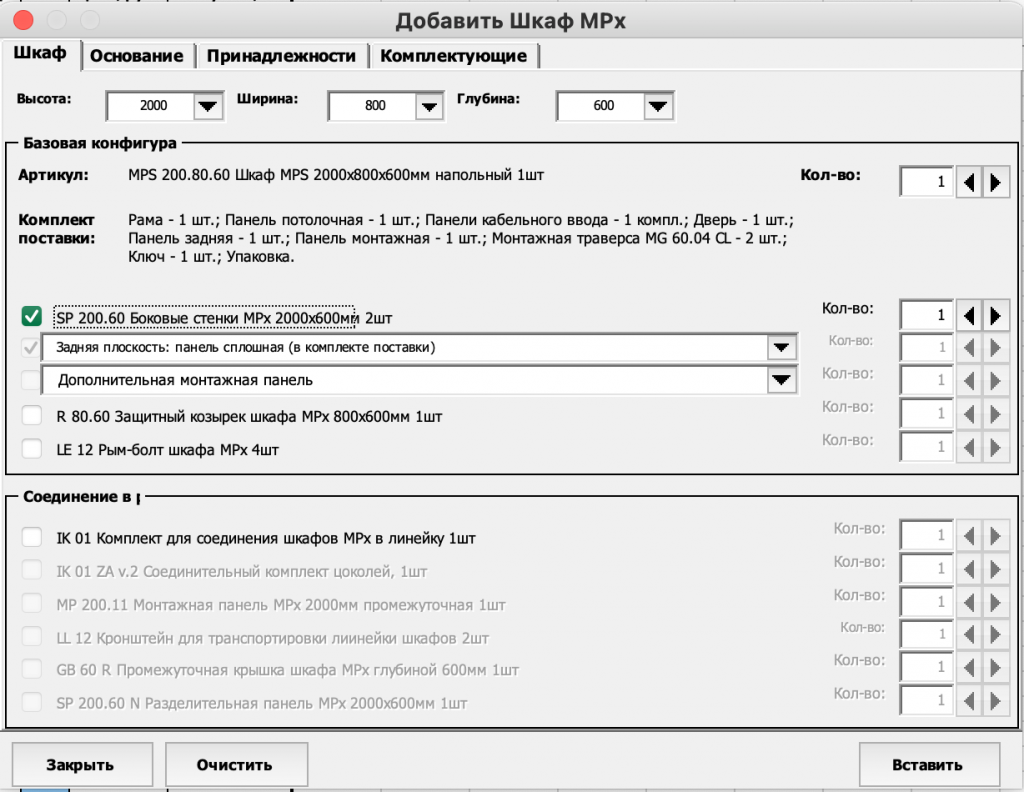Increase cabinet MPS 200.80.60 quantity with right arrow
Image resolution: width=1024 pixels, height=792 pixels.
(995, 182)
